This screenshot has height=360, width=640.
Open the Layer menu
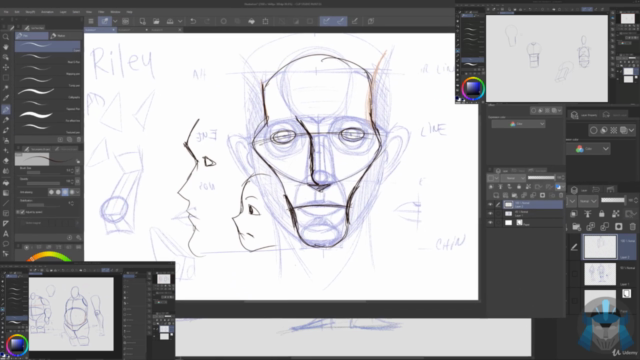pyautogui.click(x=63, y=12)
